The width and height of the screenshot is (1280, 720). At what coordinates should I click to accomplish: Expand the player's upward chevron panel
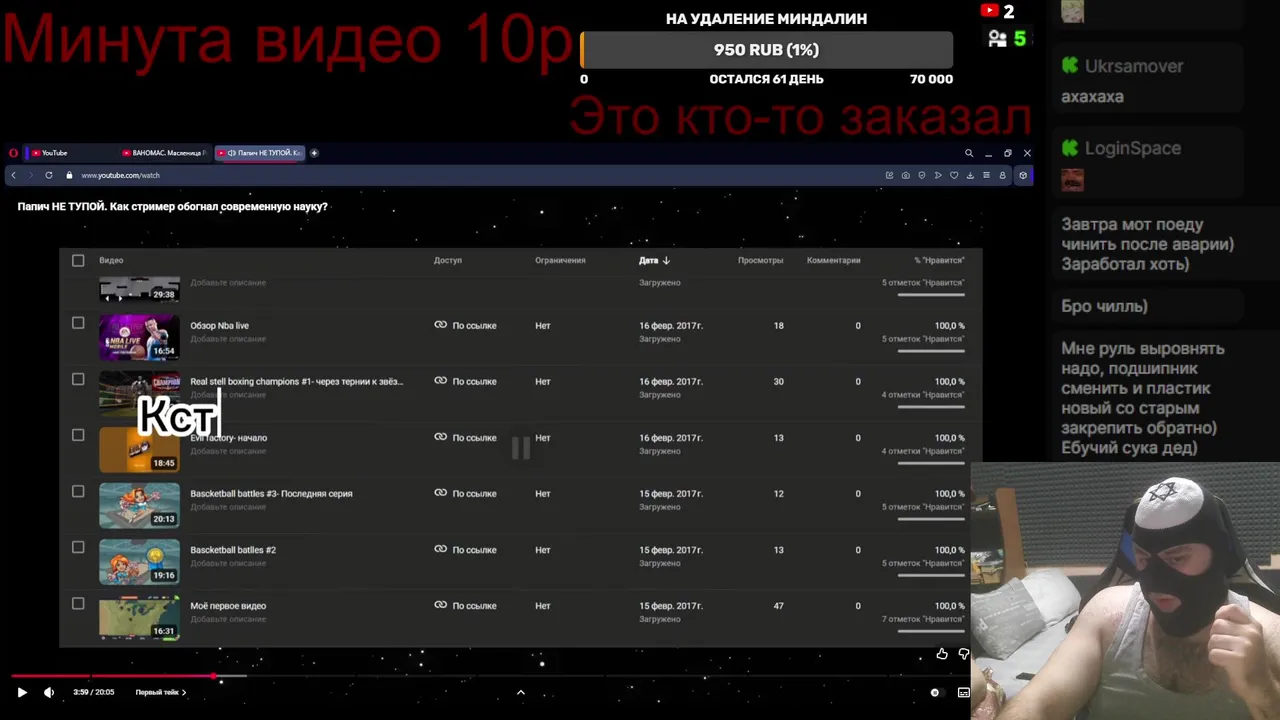(x=520, y=692)
